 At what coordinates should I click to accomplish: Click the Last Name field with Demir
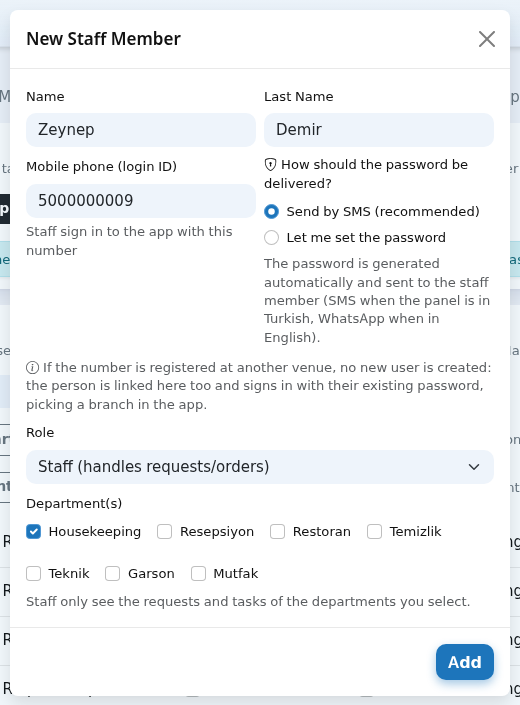tap(379, 130)
